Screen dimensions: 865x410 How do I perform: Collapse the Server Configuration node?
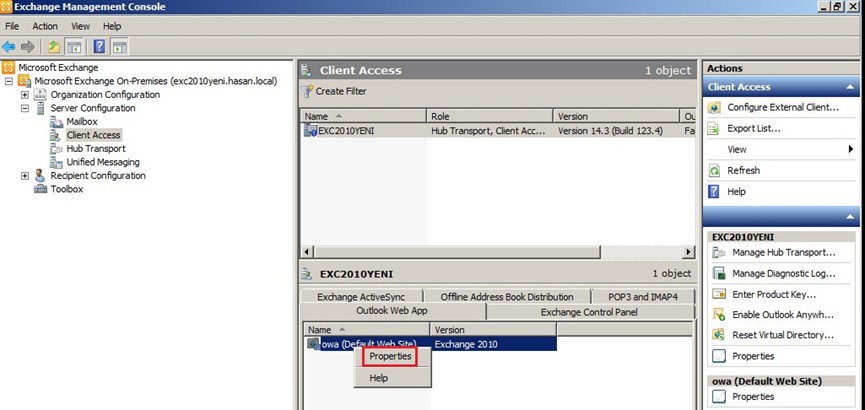pyautogui.click(x=25, y=108)
